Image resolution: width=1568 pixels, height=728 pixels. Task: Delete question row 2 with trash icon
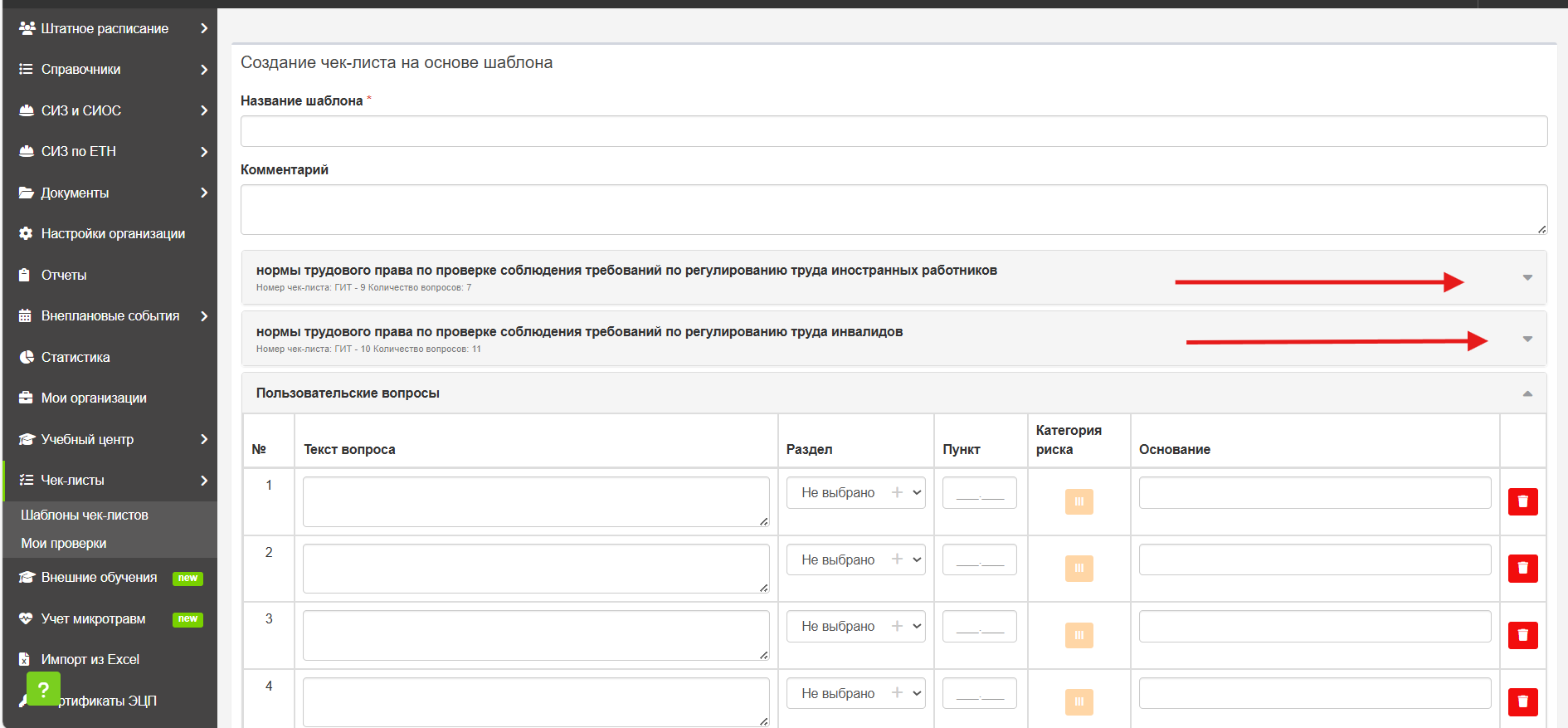click(x=1522, y=569)
